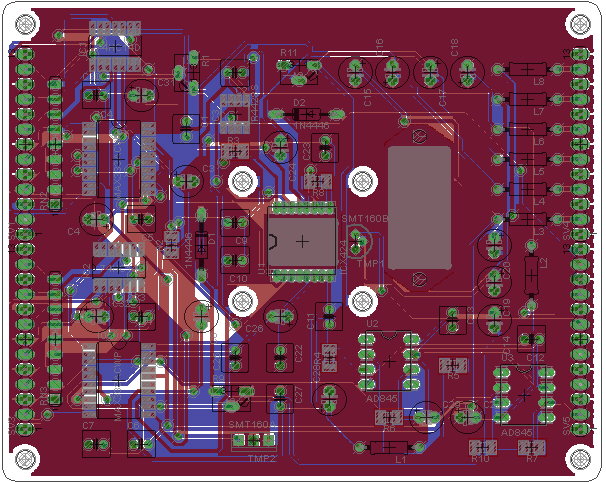
Task: Click the TMP2 three-pin header
Action: 254,440
